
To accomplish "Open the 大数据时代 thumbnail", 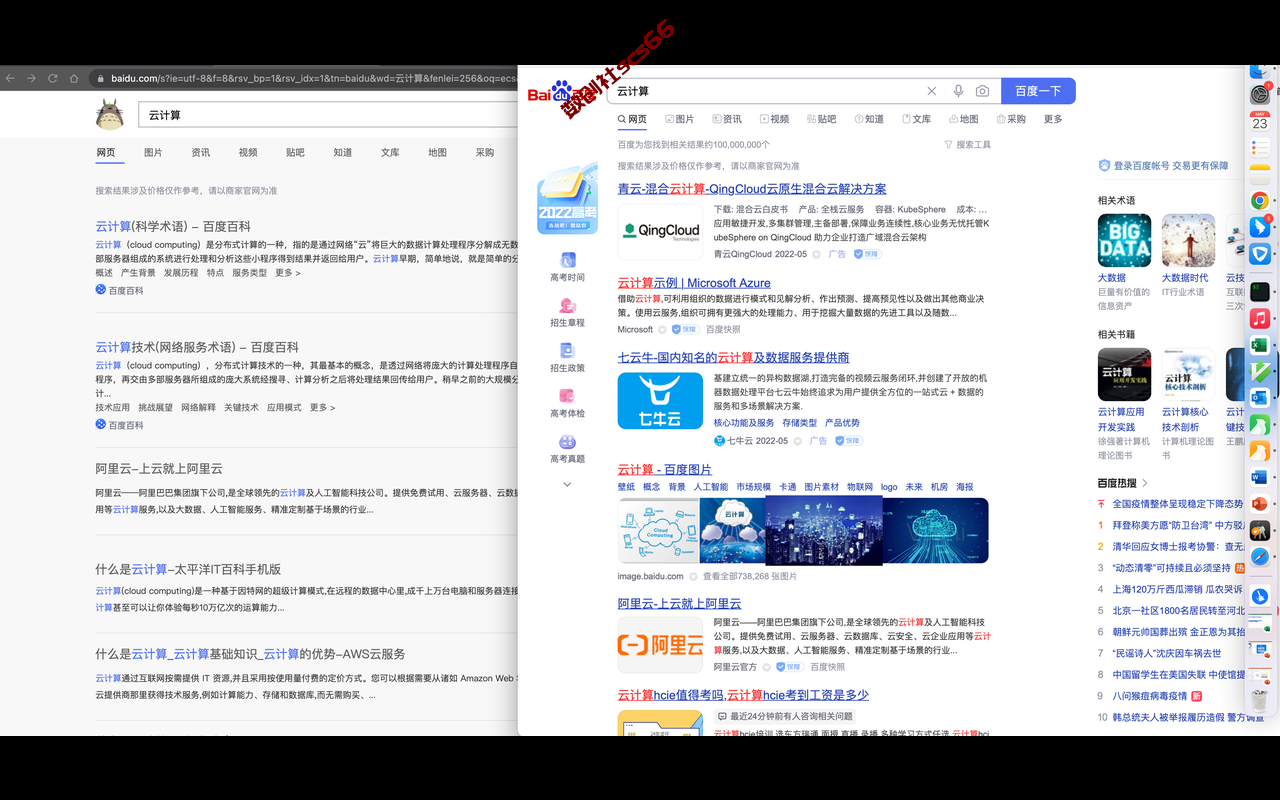I will [x=1188, y=241].
